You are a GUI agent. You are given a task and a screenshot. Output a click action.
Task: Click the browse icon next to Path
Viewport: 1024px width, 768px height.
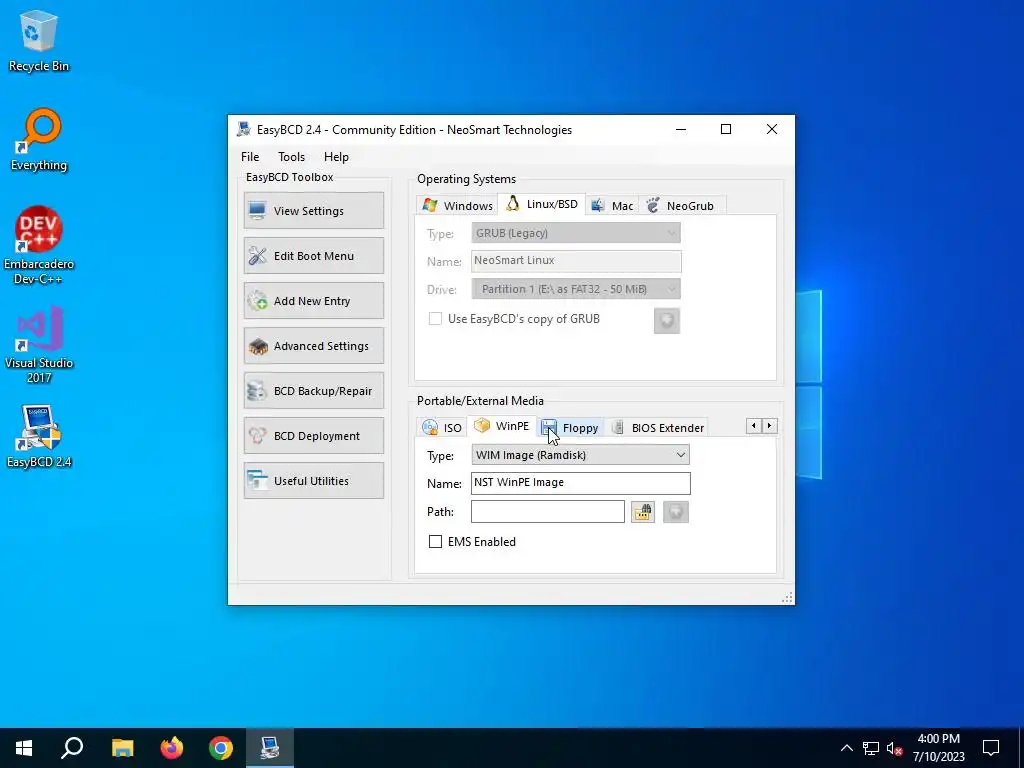[643, 512]
